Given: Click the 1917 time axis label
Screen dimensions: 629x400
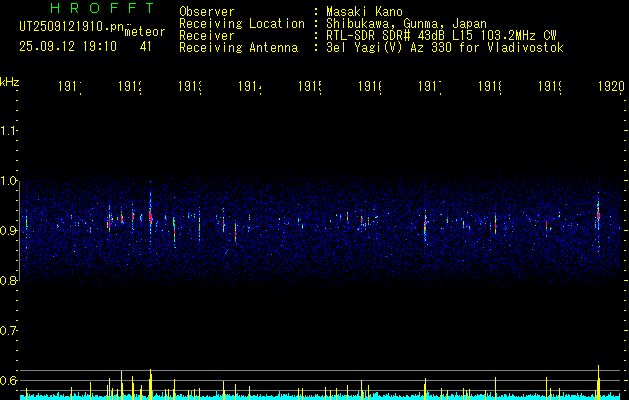Looking at the screenshot, I should [430, 86].
